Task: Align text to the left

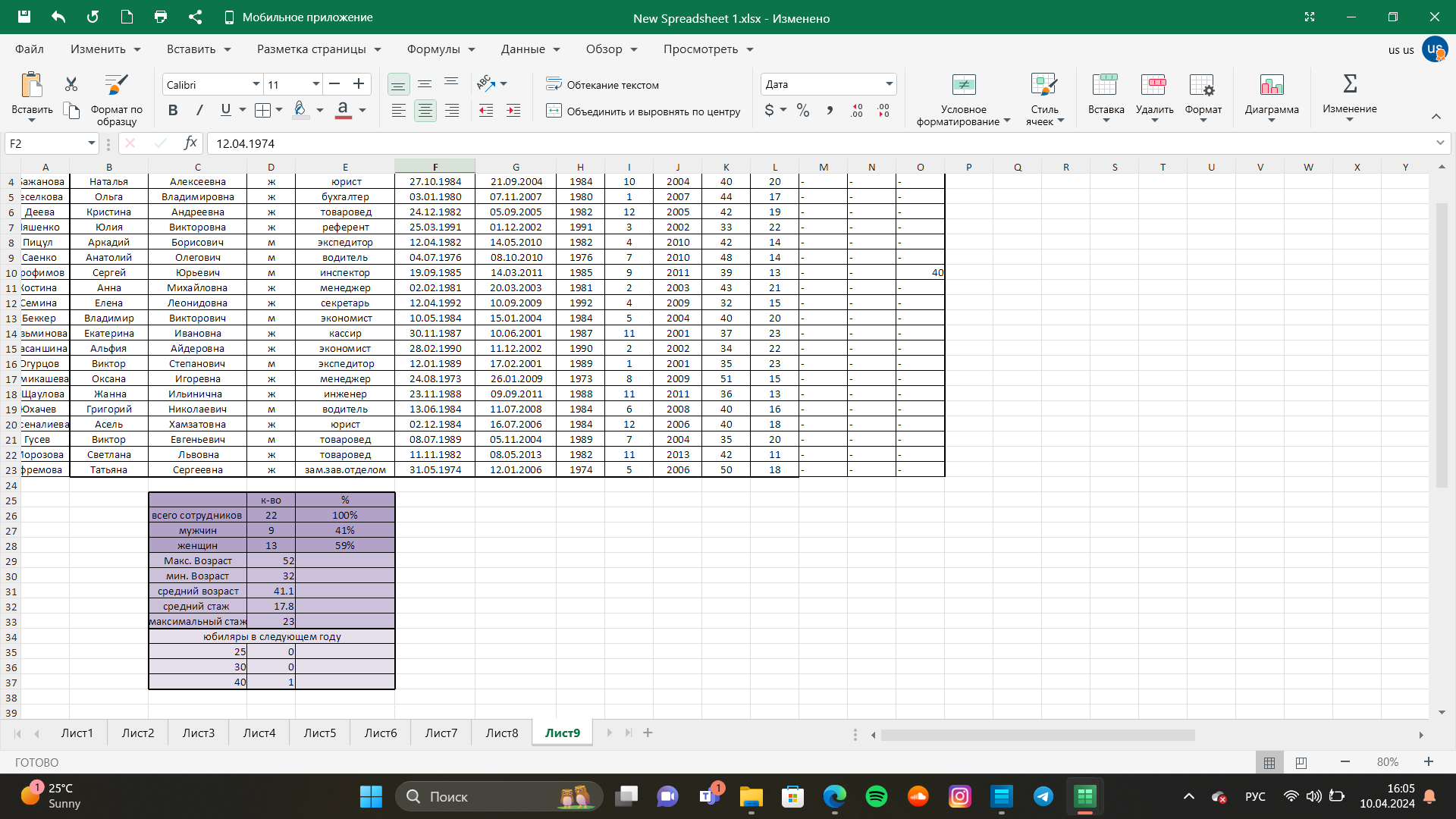Action: (398, 111)
